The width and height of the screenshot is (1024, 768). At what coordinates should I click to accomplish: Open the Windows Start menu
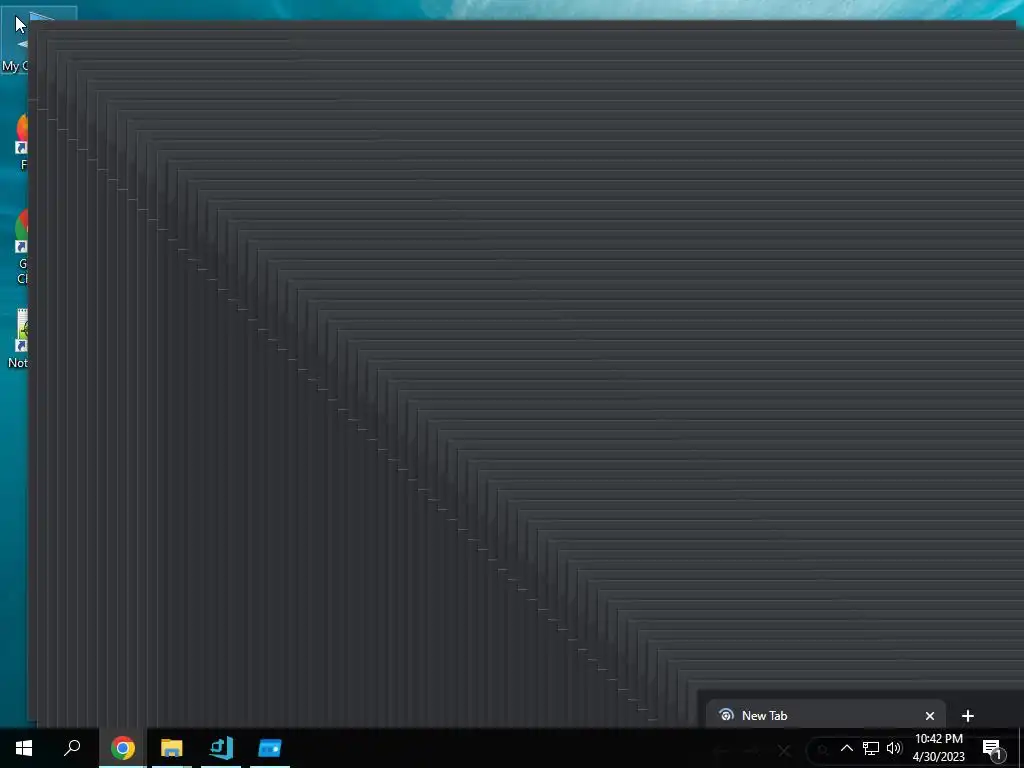24,748
